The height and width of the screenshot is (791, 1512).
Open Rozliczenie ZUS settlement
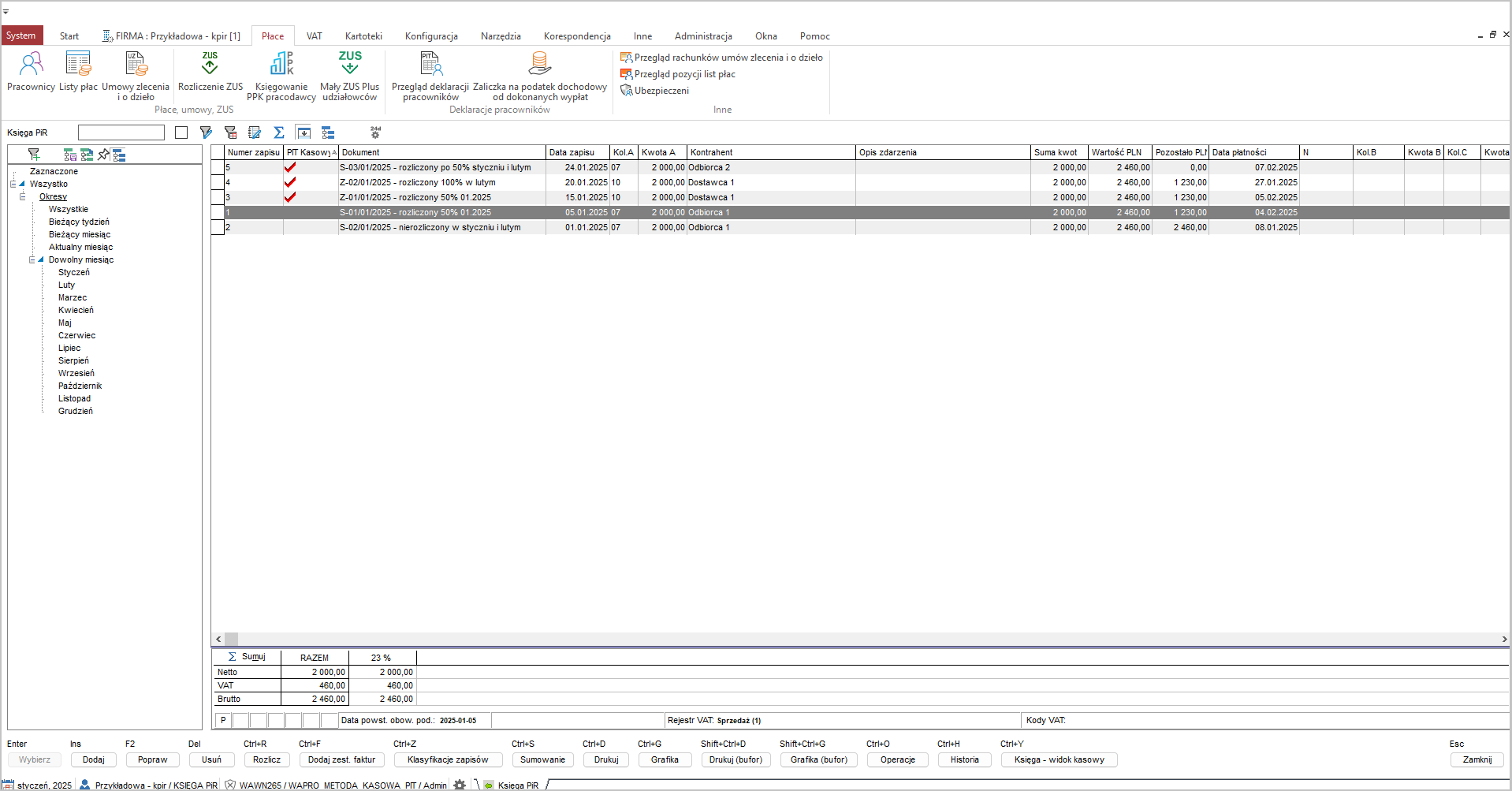click(x=210, y=71)
